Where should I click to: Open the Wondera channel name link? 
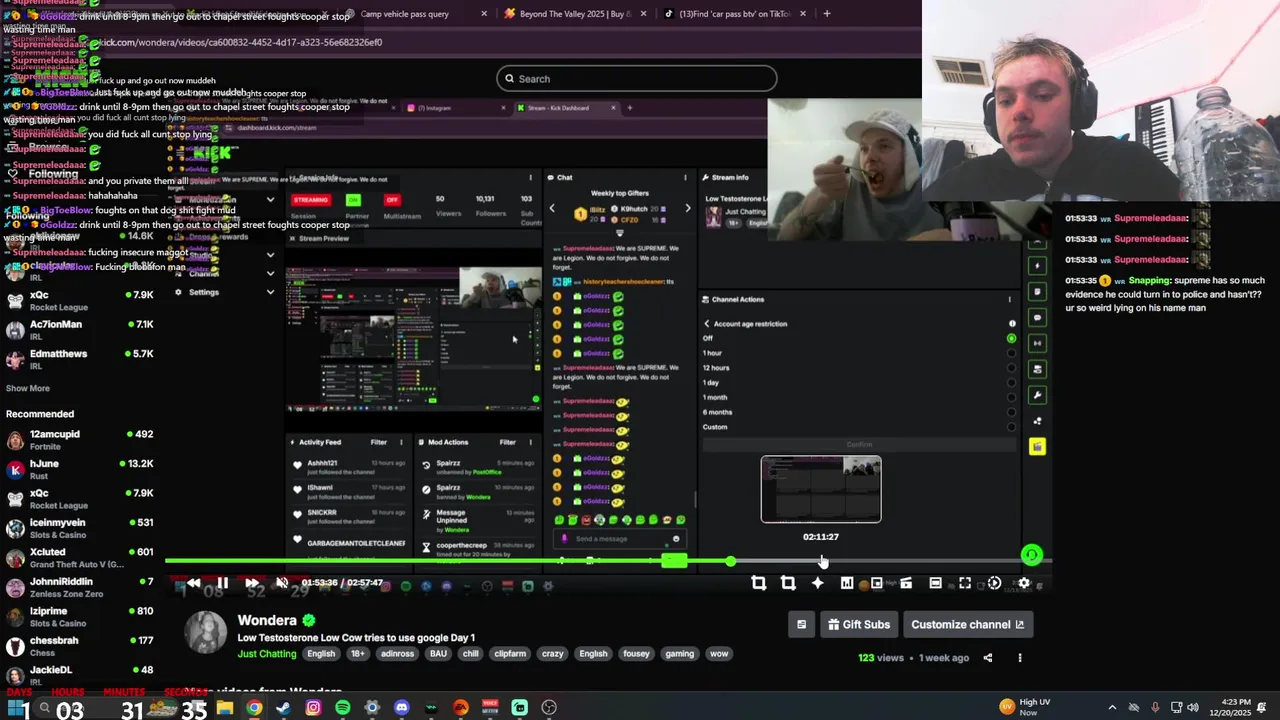point(267,620)
